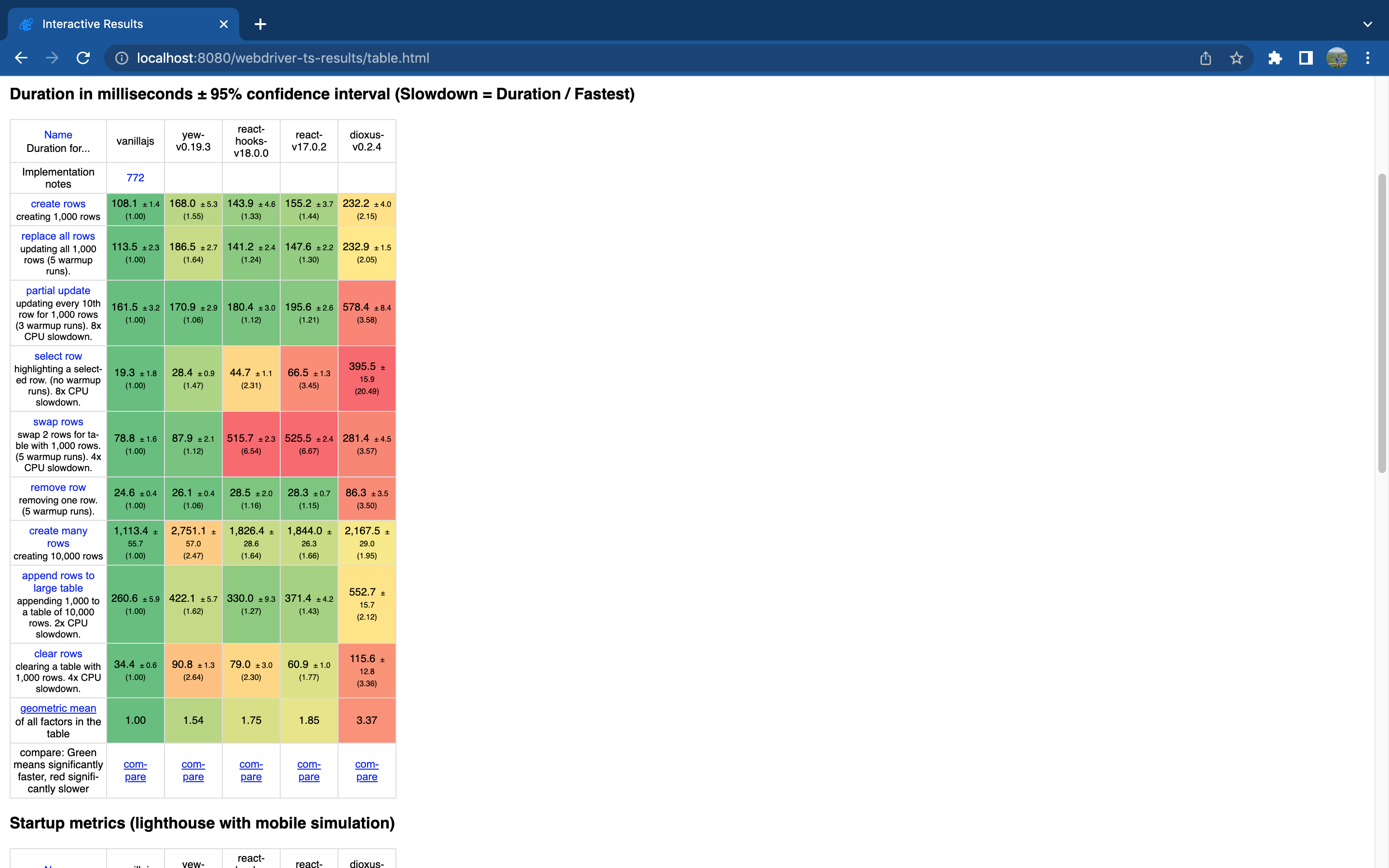Open the share icon in the address bar
The height and width of the screenshot is (868, 1389).
tap(1205, 57)
